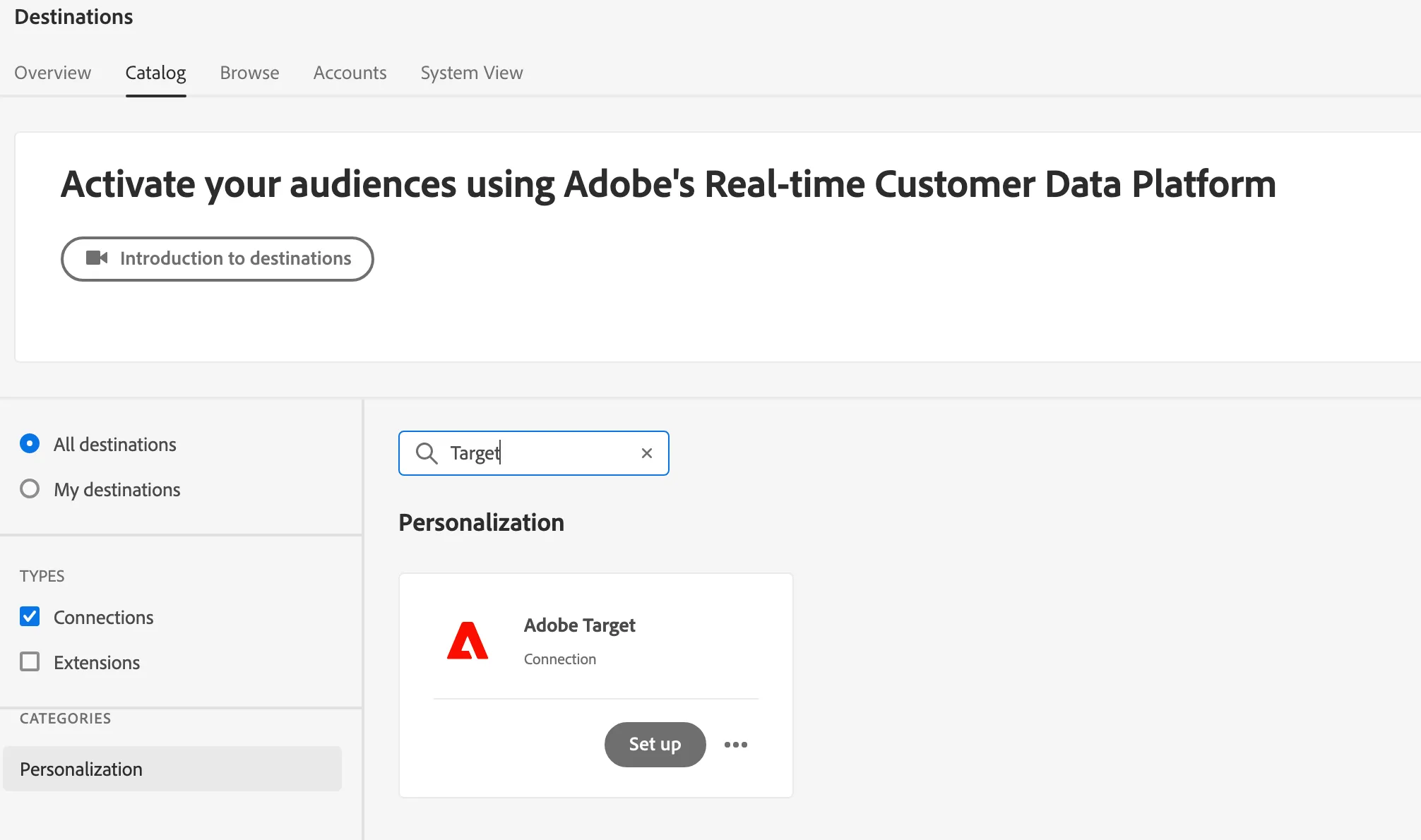Click the Adobe Target card title
1421x840 pixels.
(579, 625)
